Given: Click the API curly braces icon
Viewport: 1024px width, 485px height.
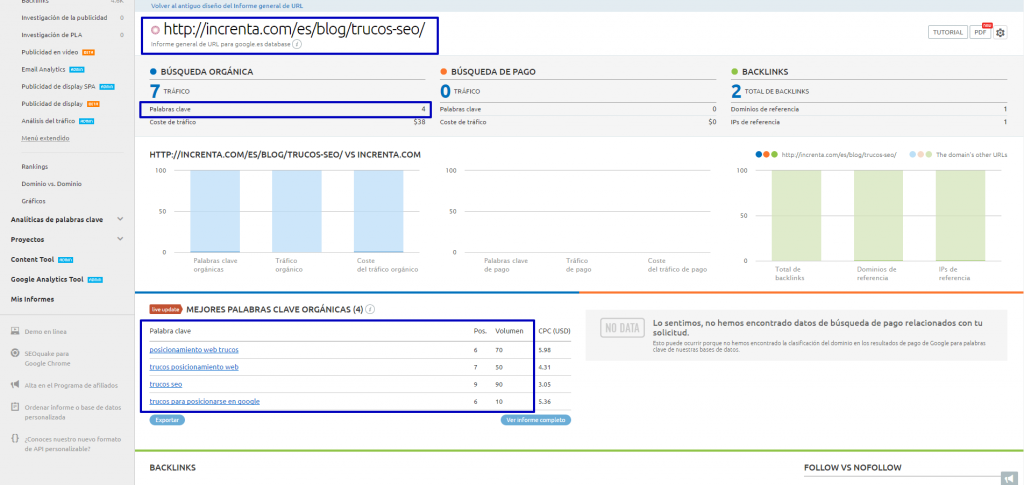Looking at the screenshot, I should click(x=14, y=439).
